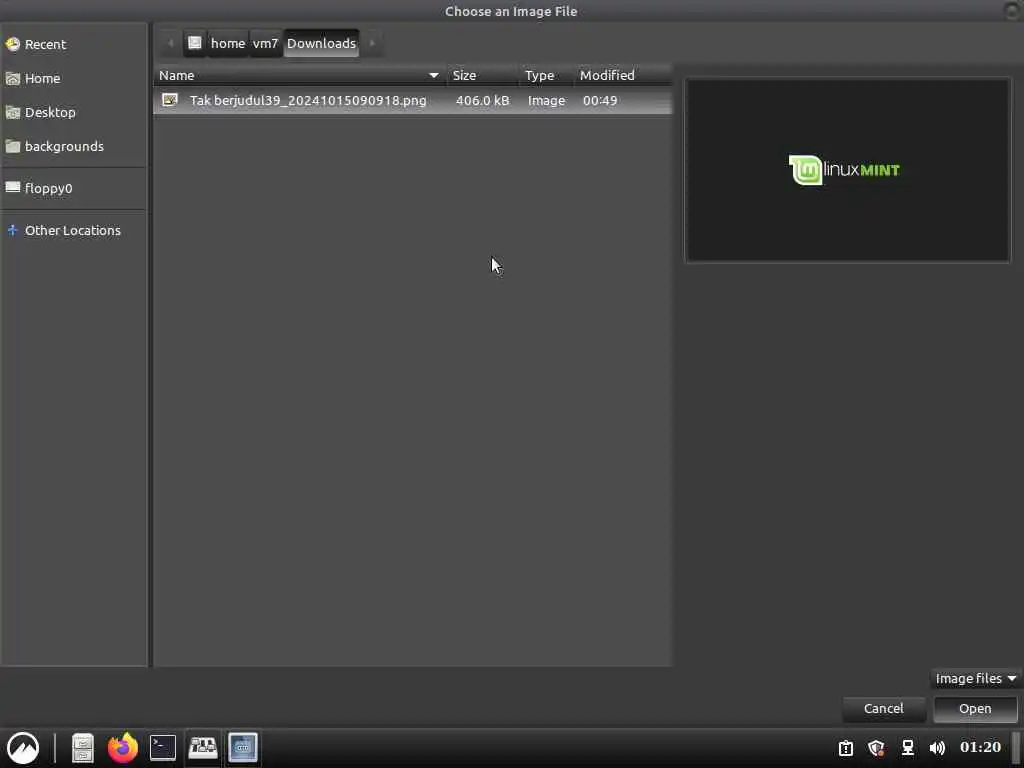Select file Tak berjudul39_20241015090918.png
The width and height of the screenshot is (1024, 768).
tap(412, 101)
